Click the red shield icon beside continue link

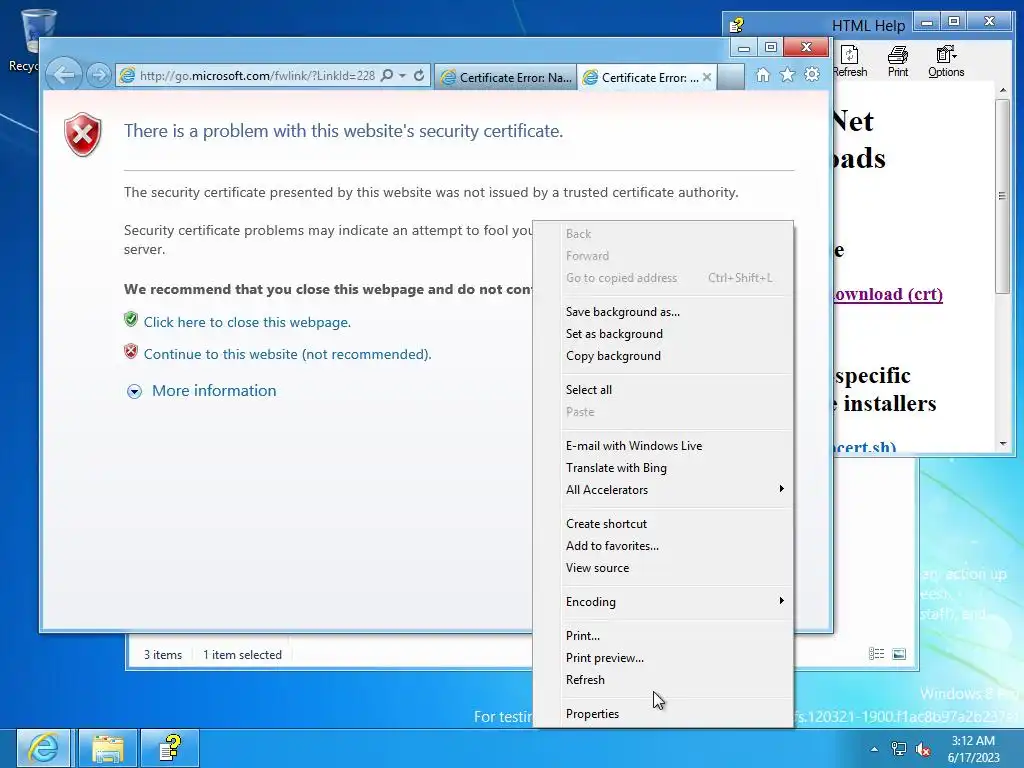(131, 351)
